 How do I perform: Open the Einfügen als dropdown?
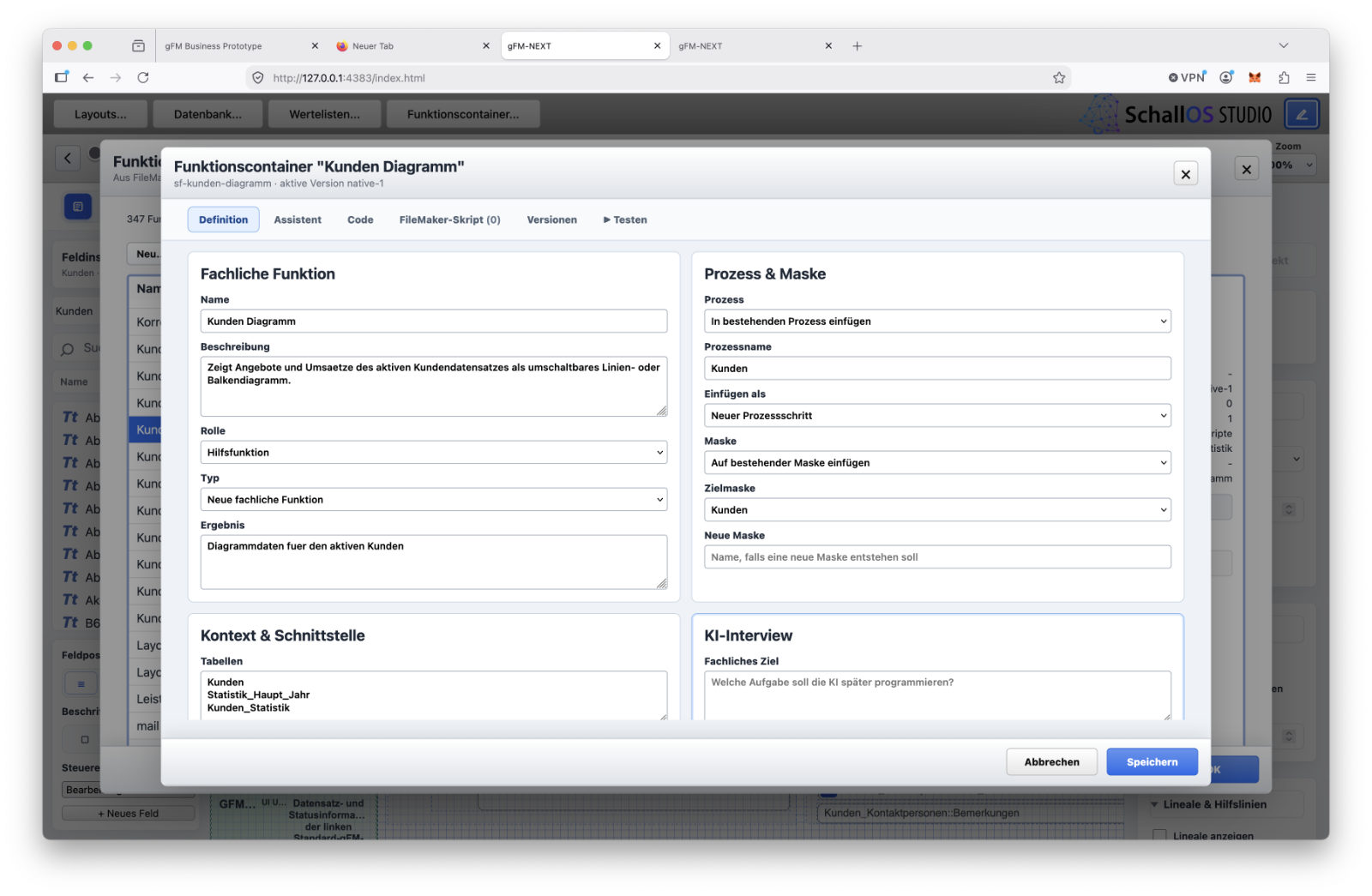click(x=937, y=415)
